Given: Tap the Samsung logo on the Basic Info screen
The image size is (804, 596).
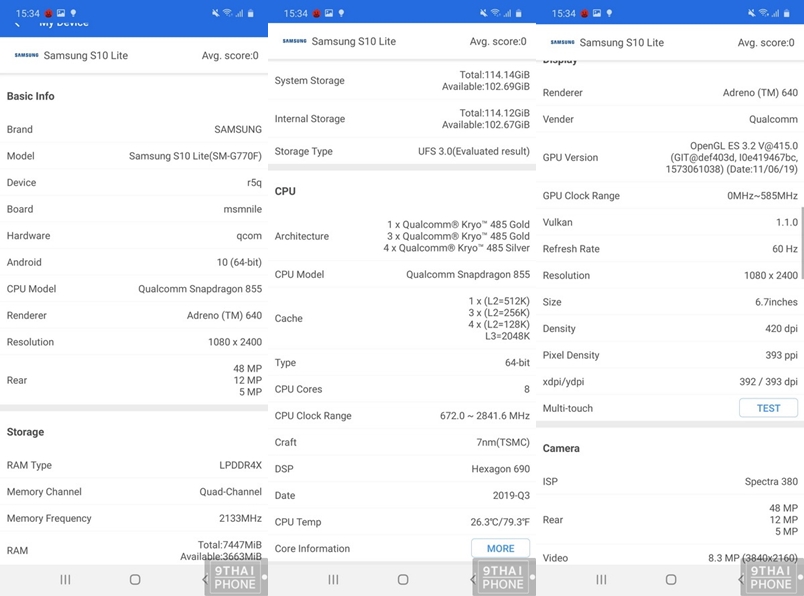Looking at the screenshot, I should tap(27, 55).
